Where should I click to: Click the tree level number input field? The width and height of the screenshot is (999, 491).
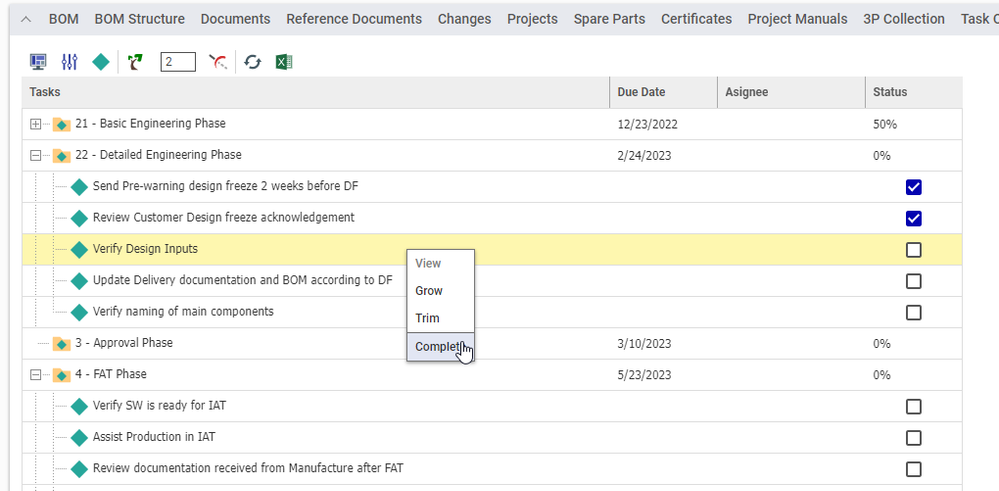[178, 62]
